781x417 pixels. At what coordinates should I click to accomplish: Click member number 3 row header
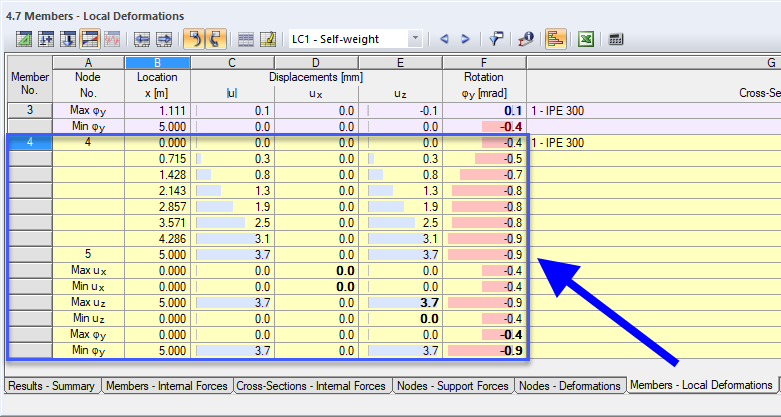click(30, 111)
